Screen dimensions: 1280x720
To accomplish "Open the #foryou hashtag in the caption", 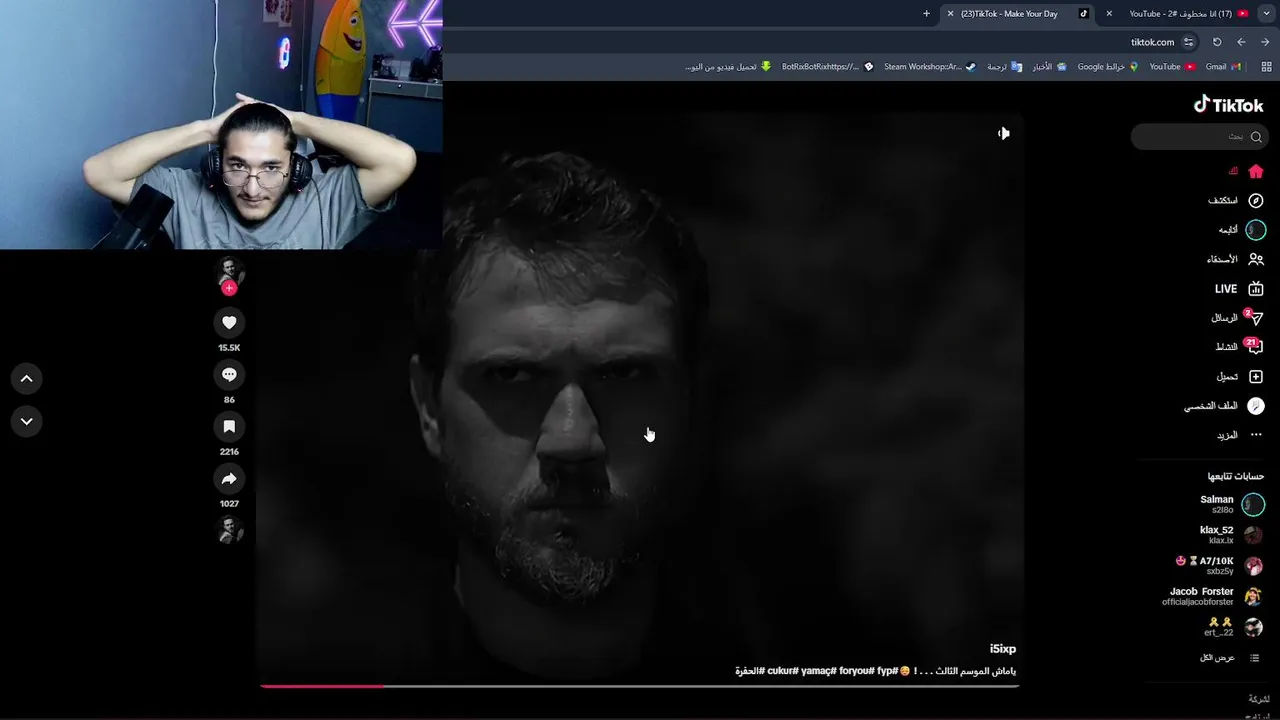I will (856, 671).
